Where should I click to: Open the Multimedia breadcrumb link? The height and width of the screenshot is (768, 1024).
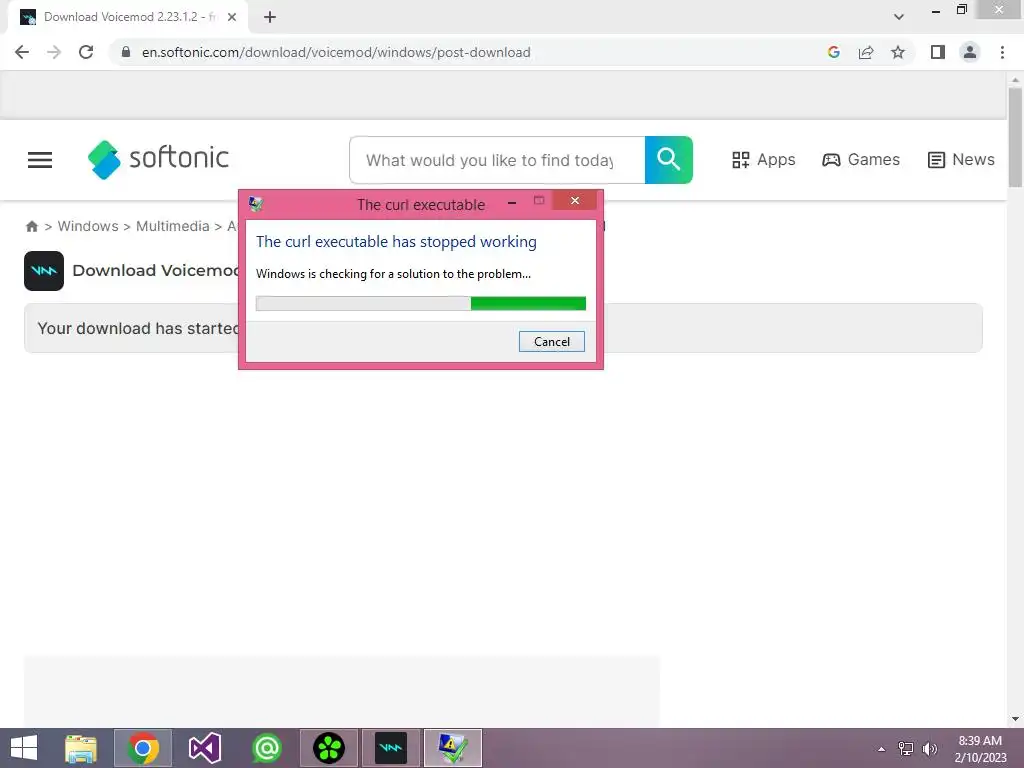[x=172, y=226]
